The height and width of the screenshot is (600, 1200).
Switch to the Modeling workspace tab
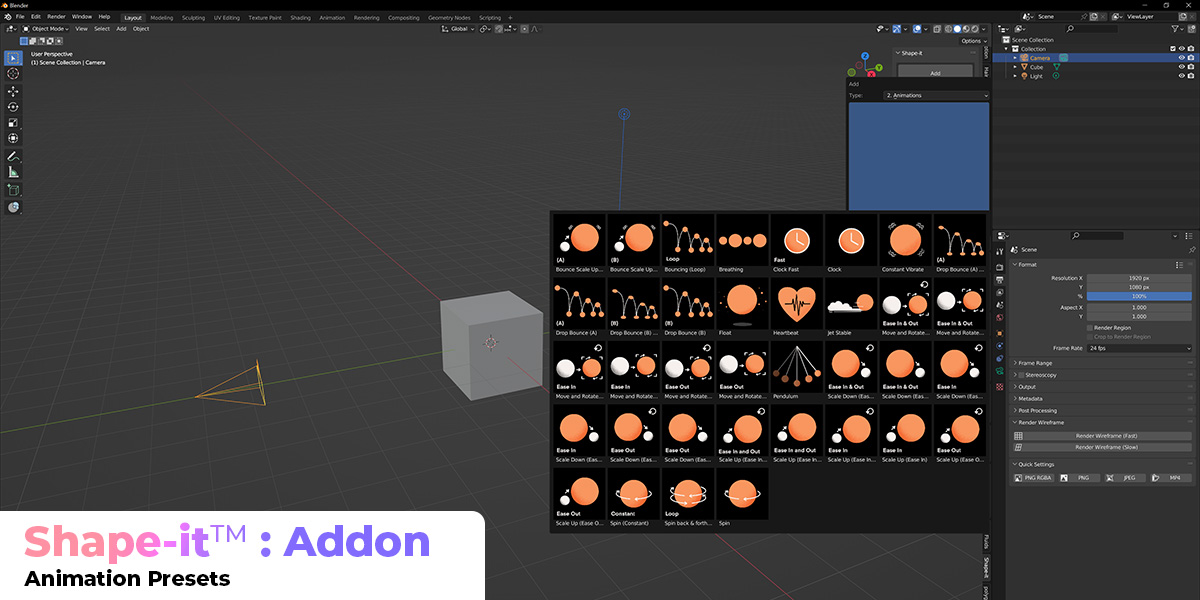[161, 18]
